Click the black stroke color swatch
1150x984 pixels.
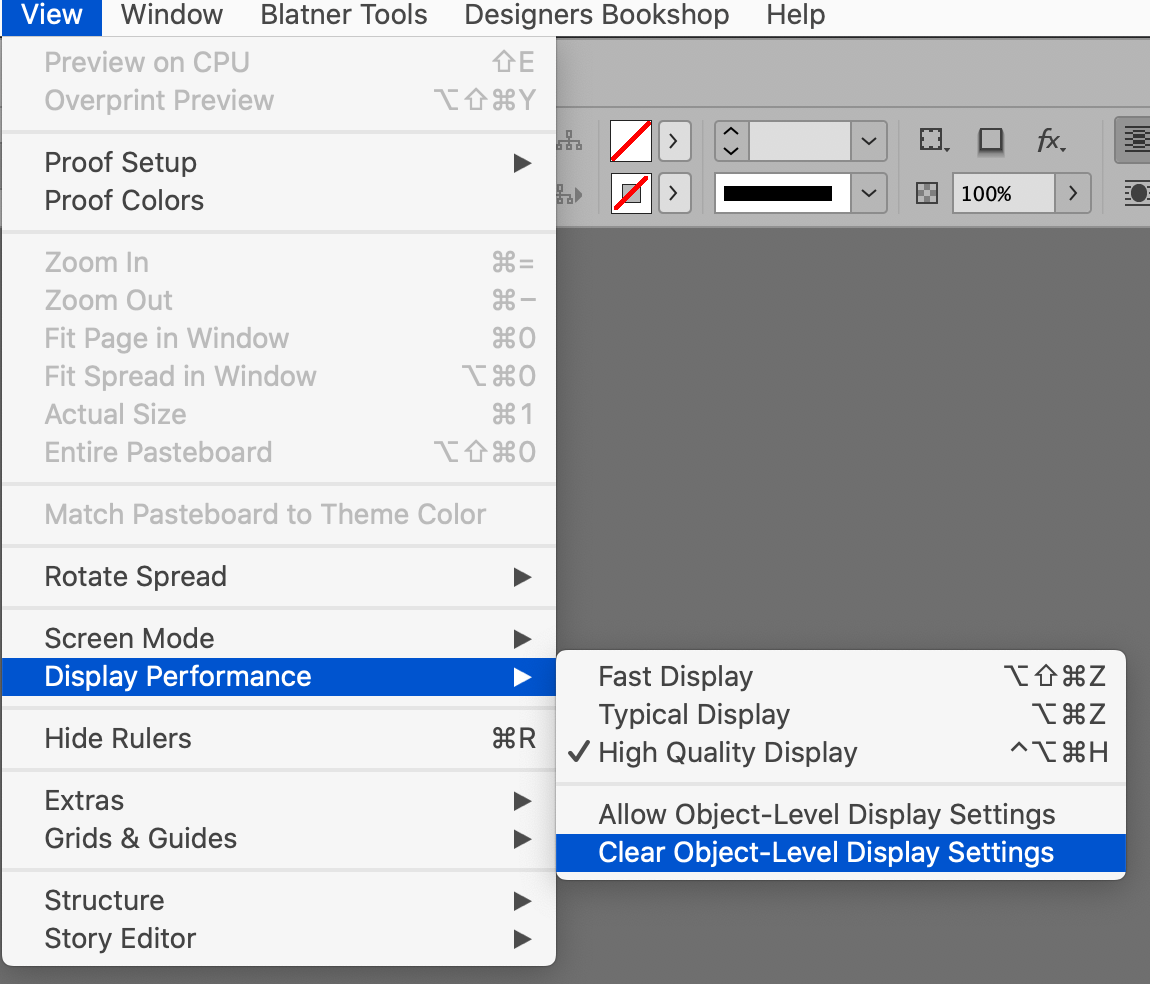point(780,193)
